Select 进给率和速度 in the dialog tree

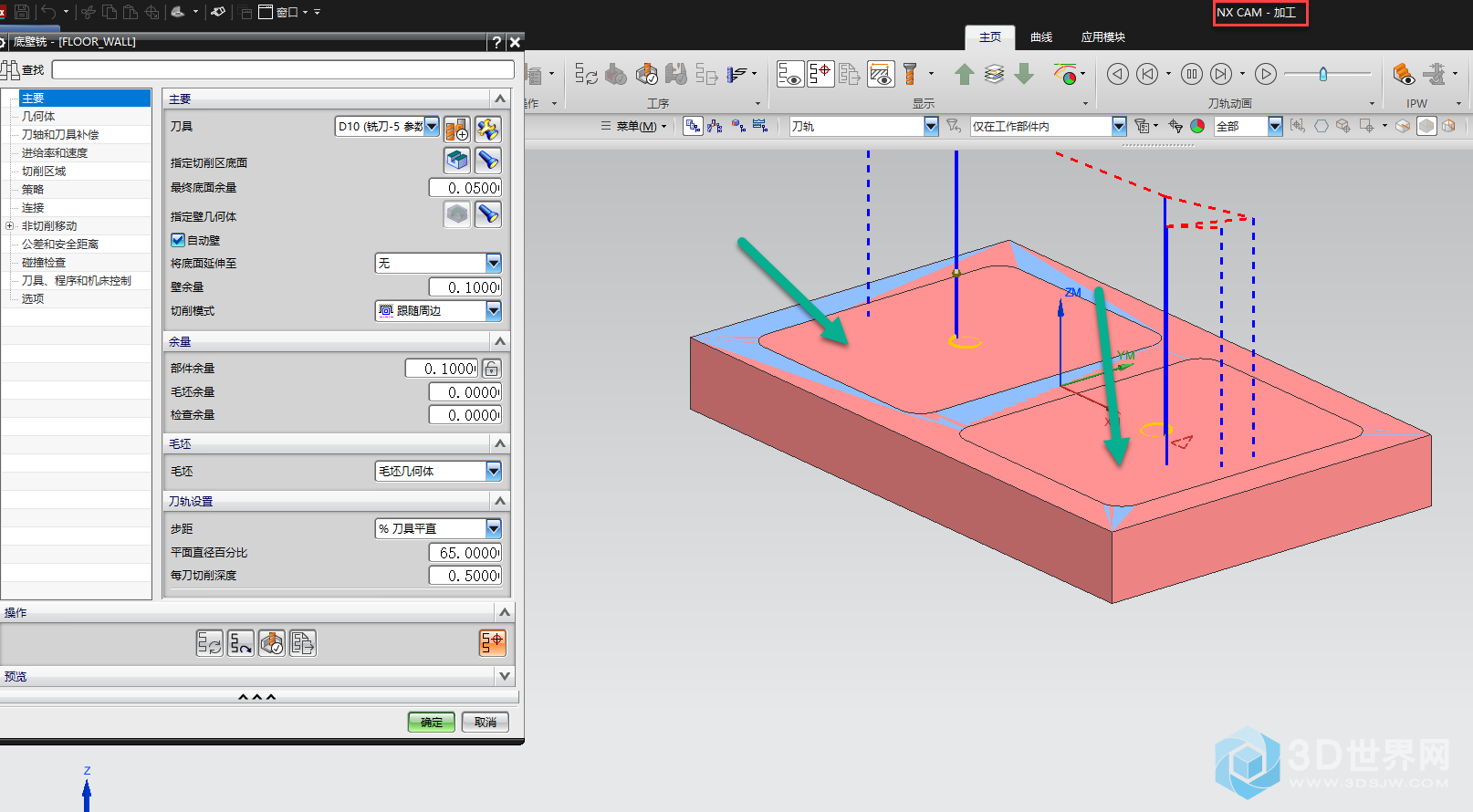pos(55,152)
